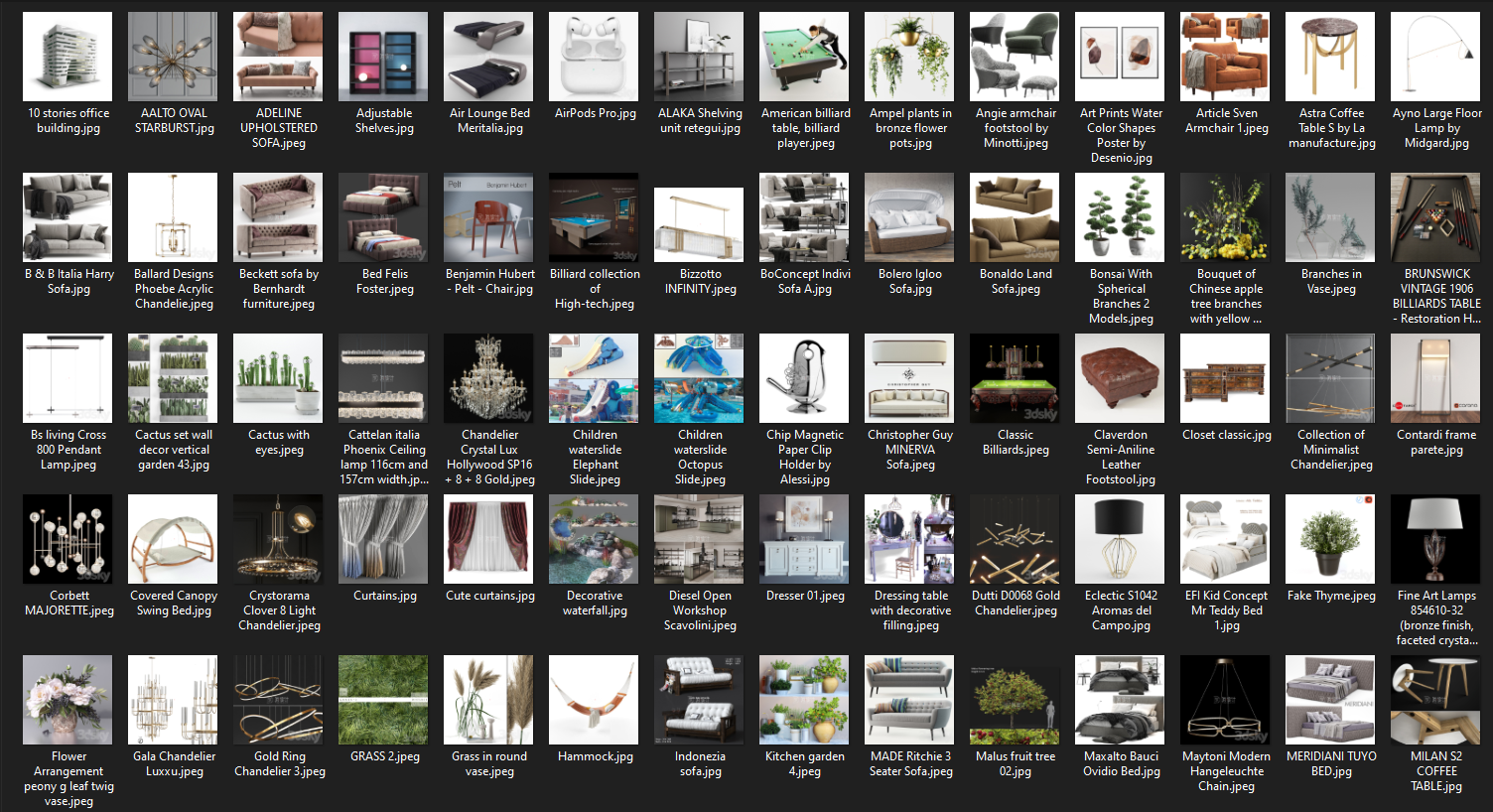Select the Branches in Vase.jpeg thumbnail
The height and width of the screenshot is (812, 1493).
click(x=1331, y=217)
